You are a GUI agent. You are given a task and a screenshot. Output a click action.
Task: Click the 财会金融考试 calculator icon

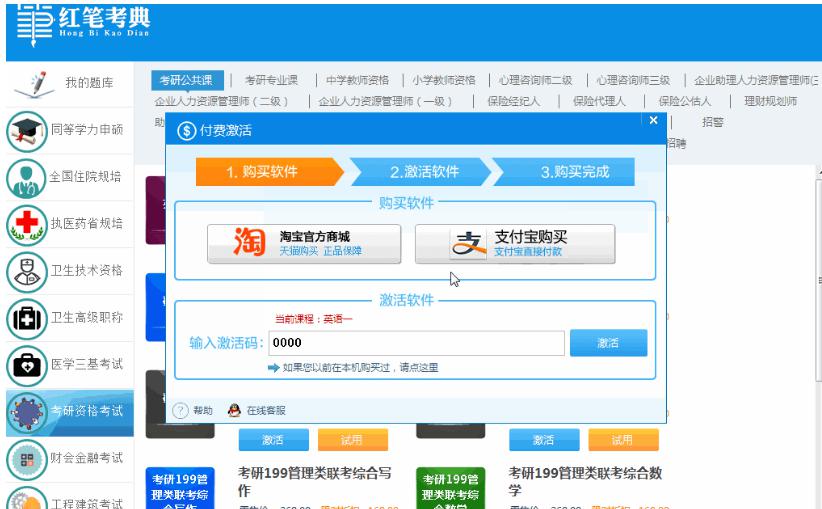coord(27,460)
